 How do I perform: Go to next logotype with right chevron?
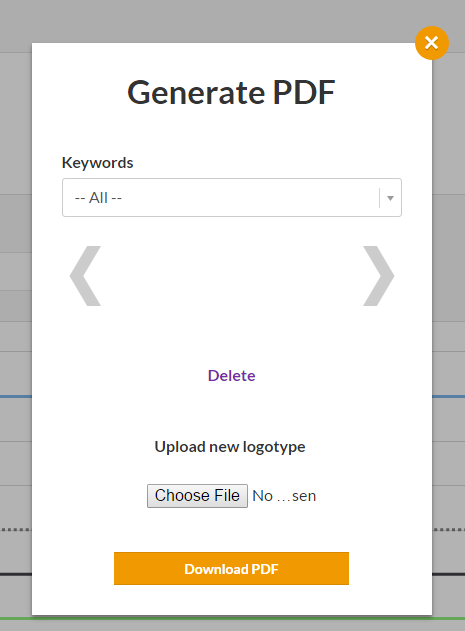[378, 276]
